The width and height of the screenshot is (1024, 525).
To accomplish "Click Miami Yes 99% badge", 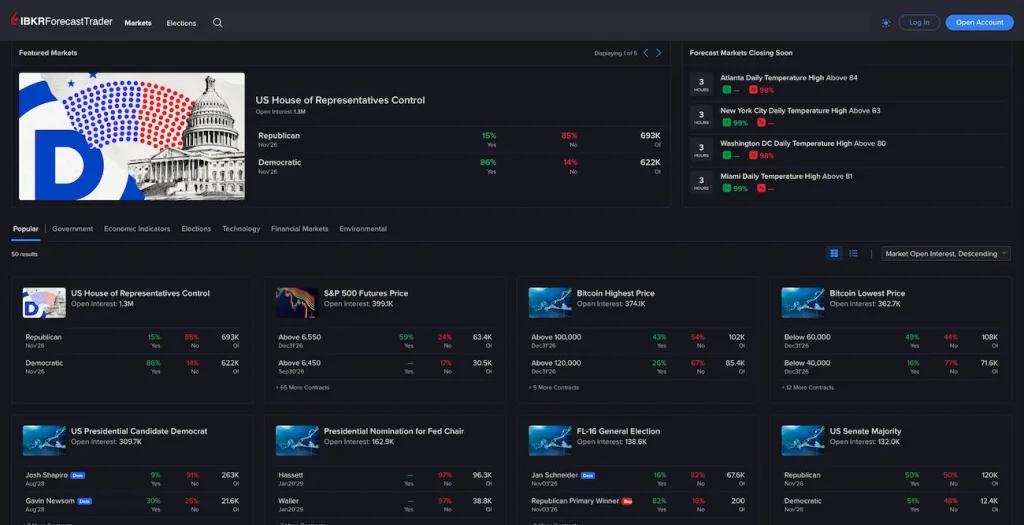I will [735, 188].
